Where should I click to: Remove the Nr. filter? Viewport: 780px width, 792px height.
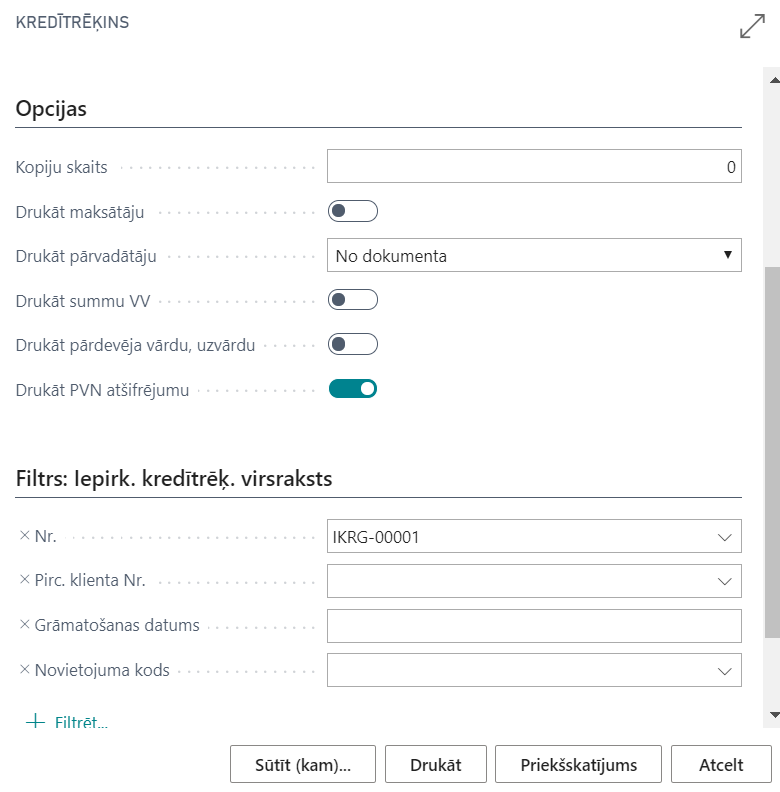(24, 535)
